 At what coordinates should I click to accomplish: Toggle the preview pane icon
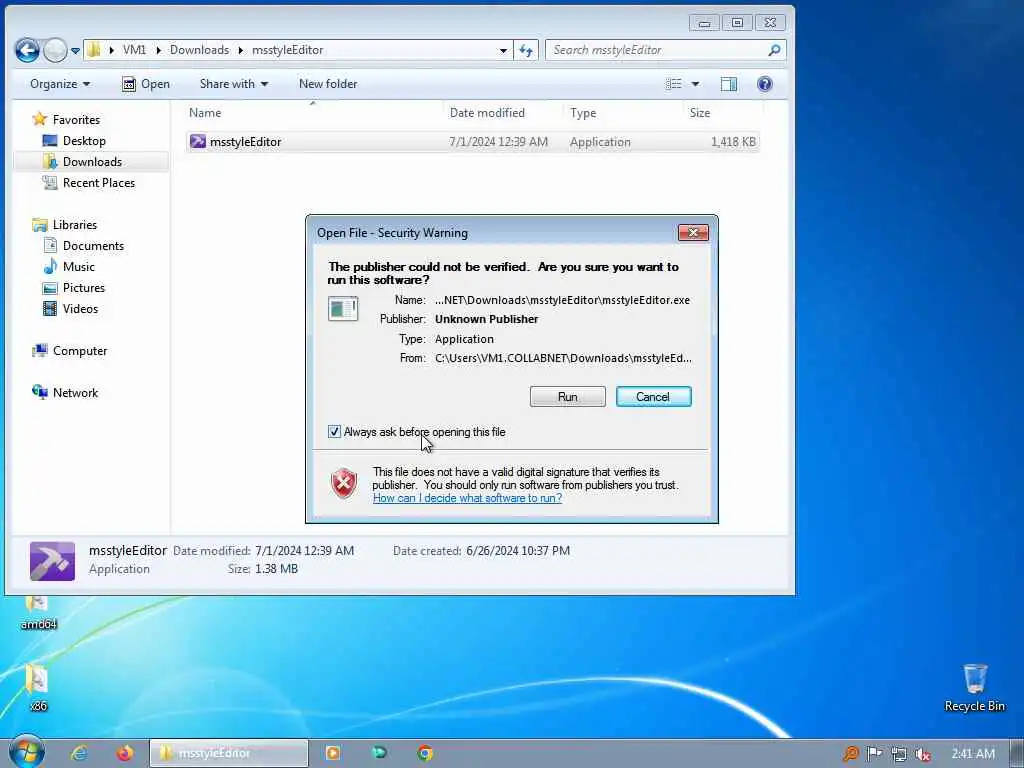pyautogui.click(x=729, y=84)
